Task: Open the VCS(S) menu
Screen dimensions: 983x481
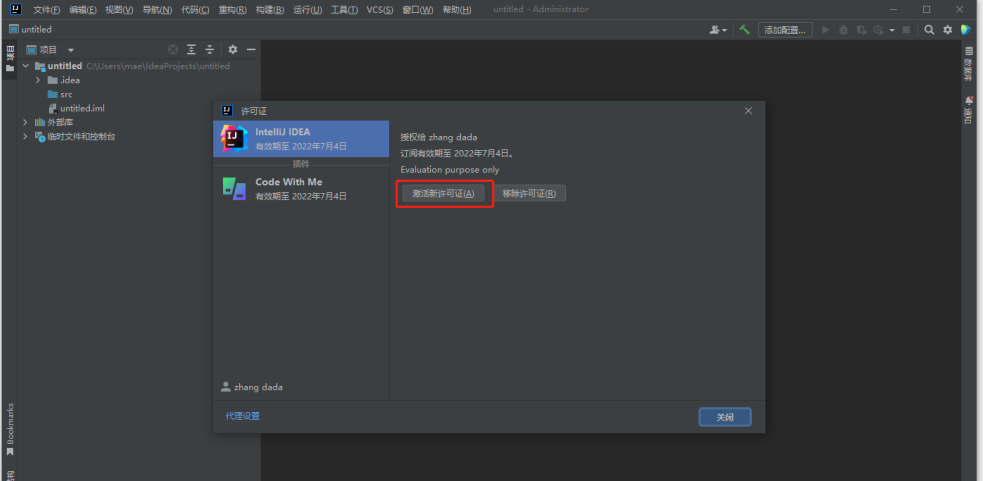Action: tap(380, 9)
